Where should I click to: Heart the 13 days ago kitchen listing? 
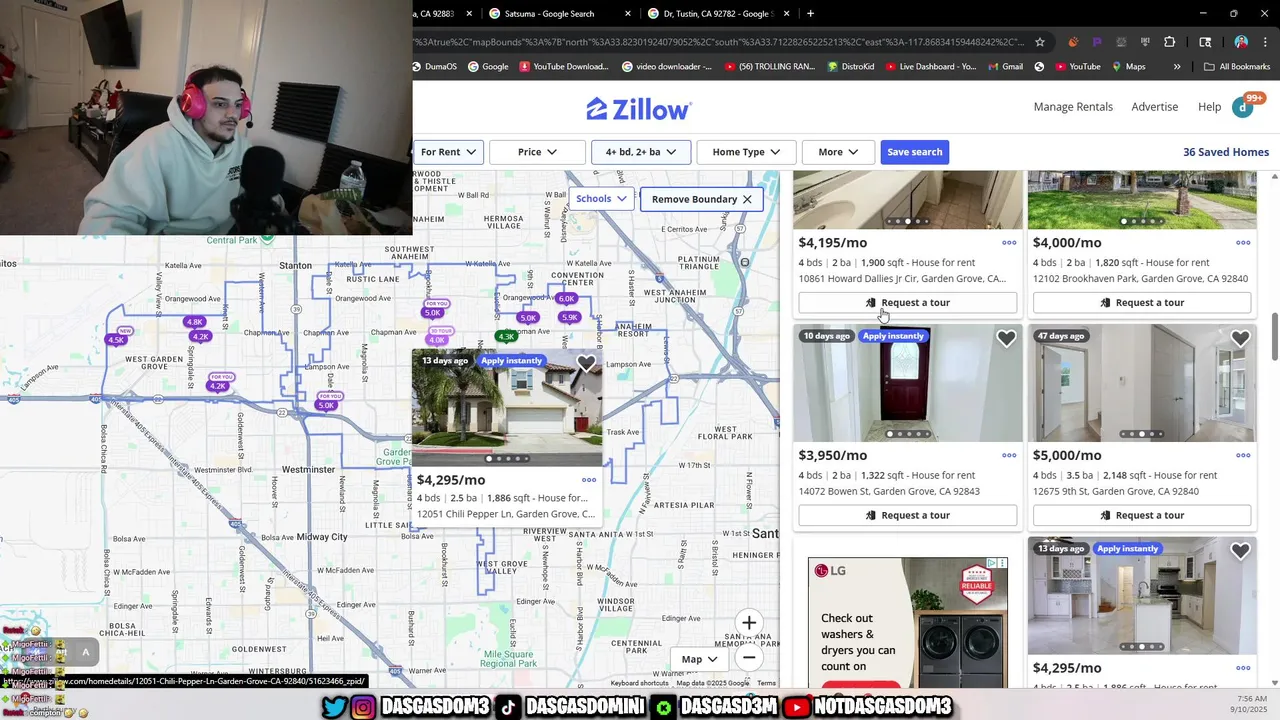[x=1240, y=551]
